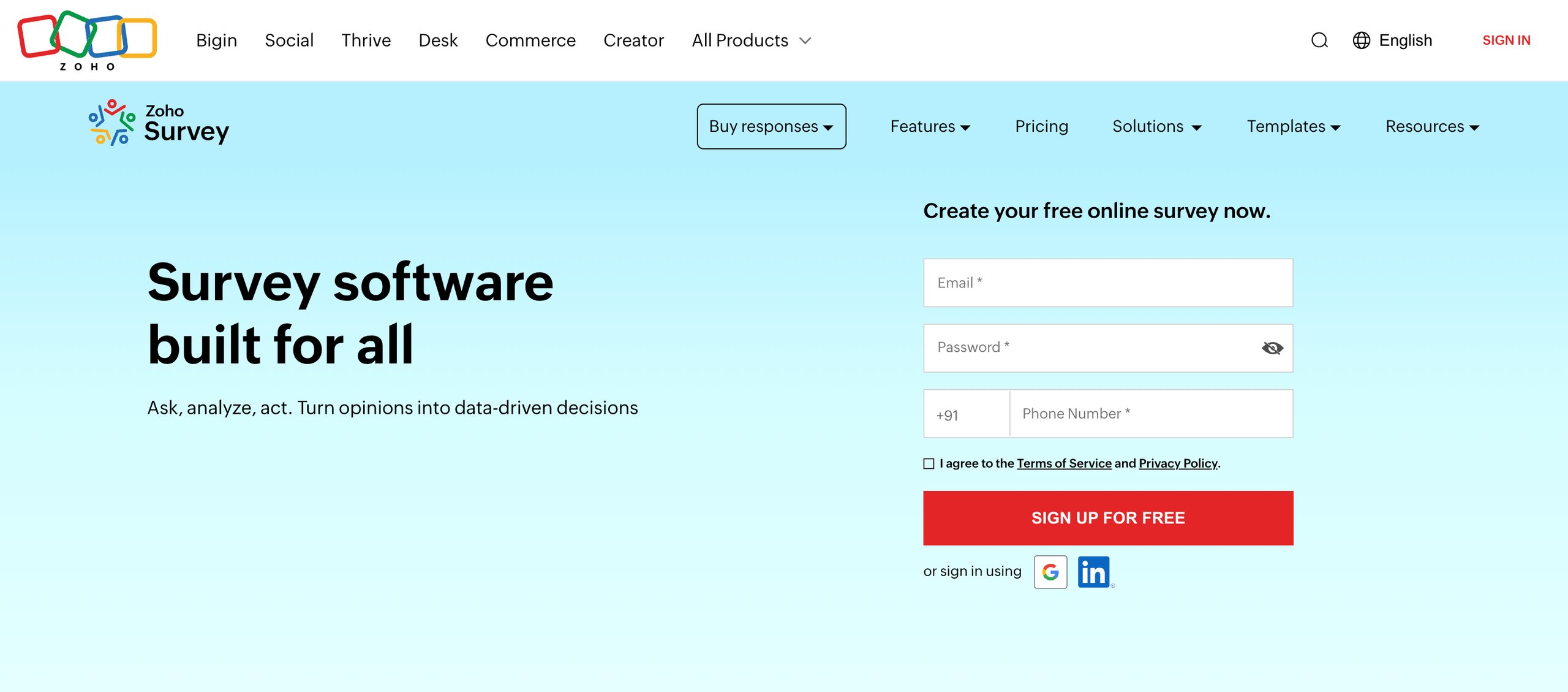1568x692 pixels.
Task: Expand the Resources menu
Action: (1432, 126)
